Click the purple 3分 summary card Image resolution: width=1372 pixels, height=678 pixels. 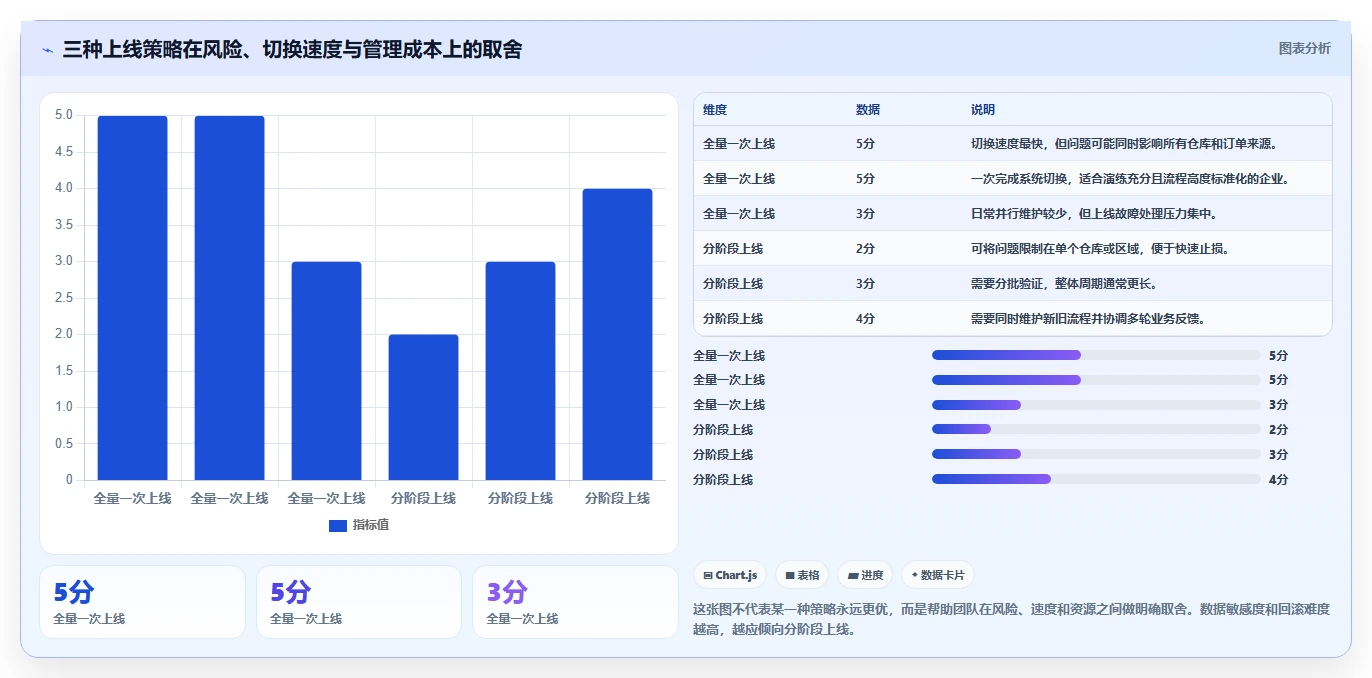(575, 602)
